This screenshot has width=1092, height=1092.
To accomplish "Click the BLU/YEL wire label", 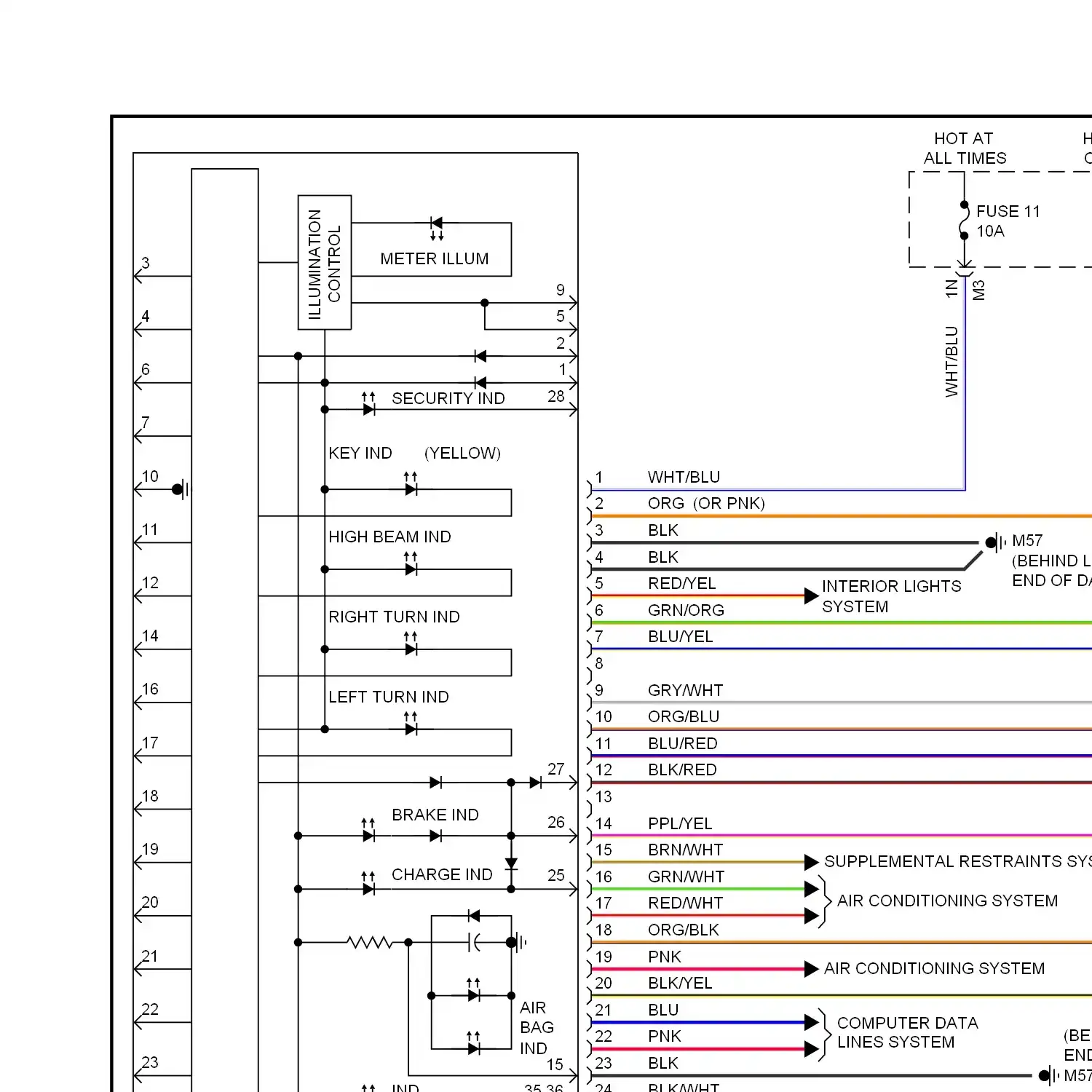I will click(681, 636).
